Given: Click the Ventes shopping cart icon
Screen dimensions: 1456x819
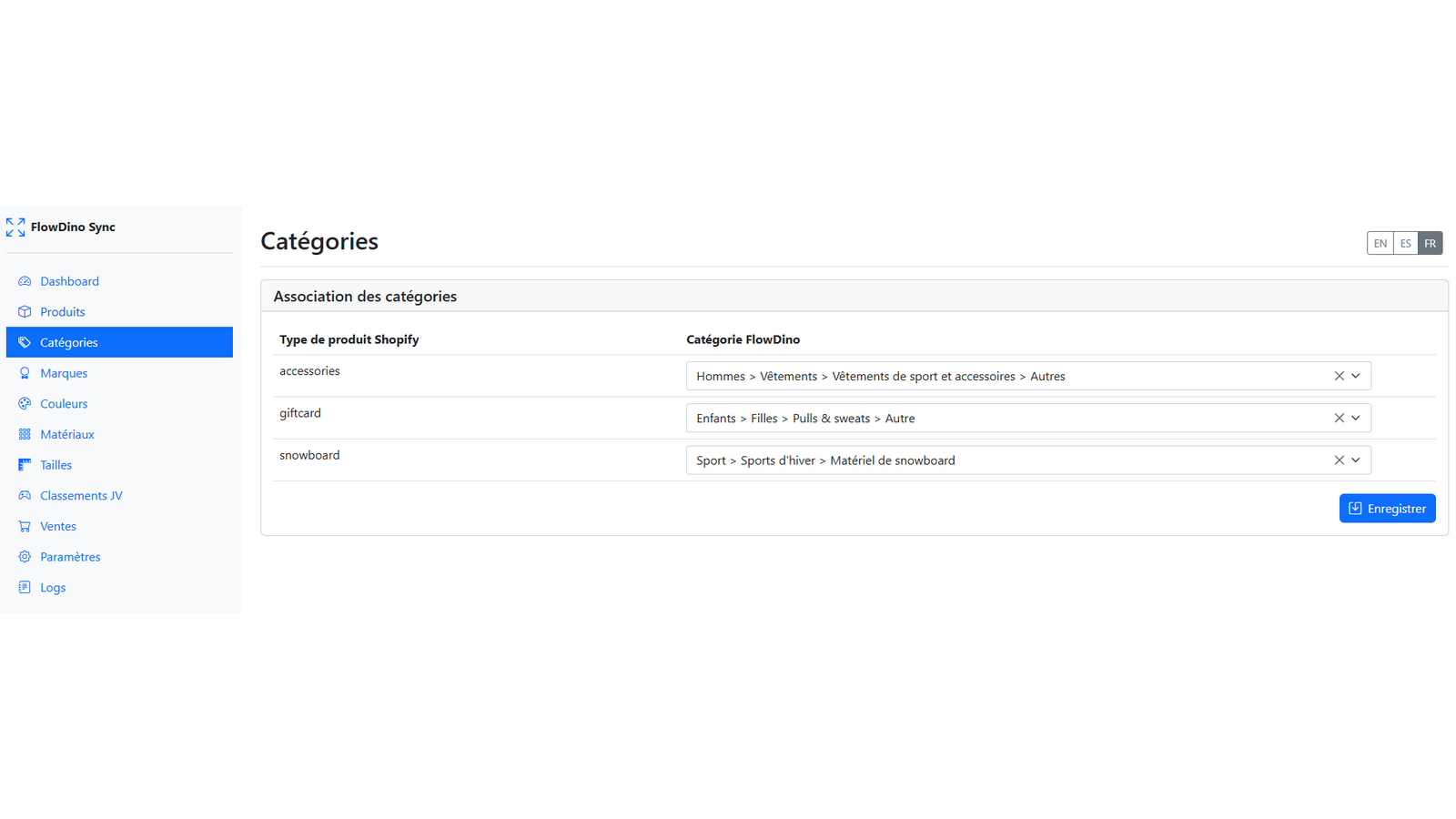Looking at the screenshot, I should (x=25, y=526).
